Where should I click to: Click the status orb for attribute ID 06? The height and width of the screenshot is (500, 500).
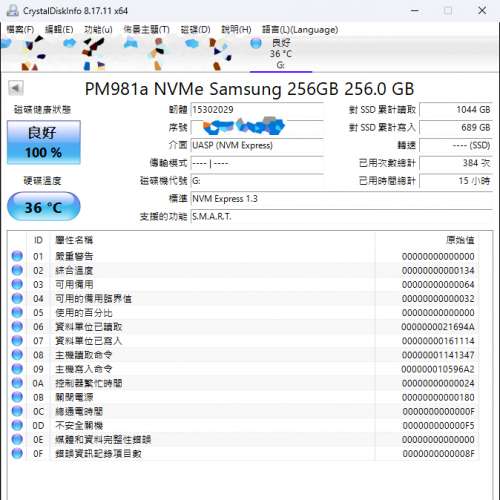tap(17, 326)
